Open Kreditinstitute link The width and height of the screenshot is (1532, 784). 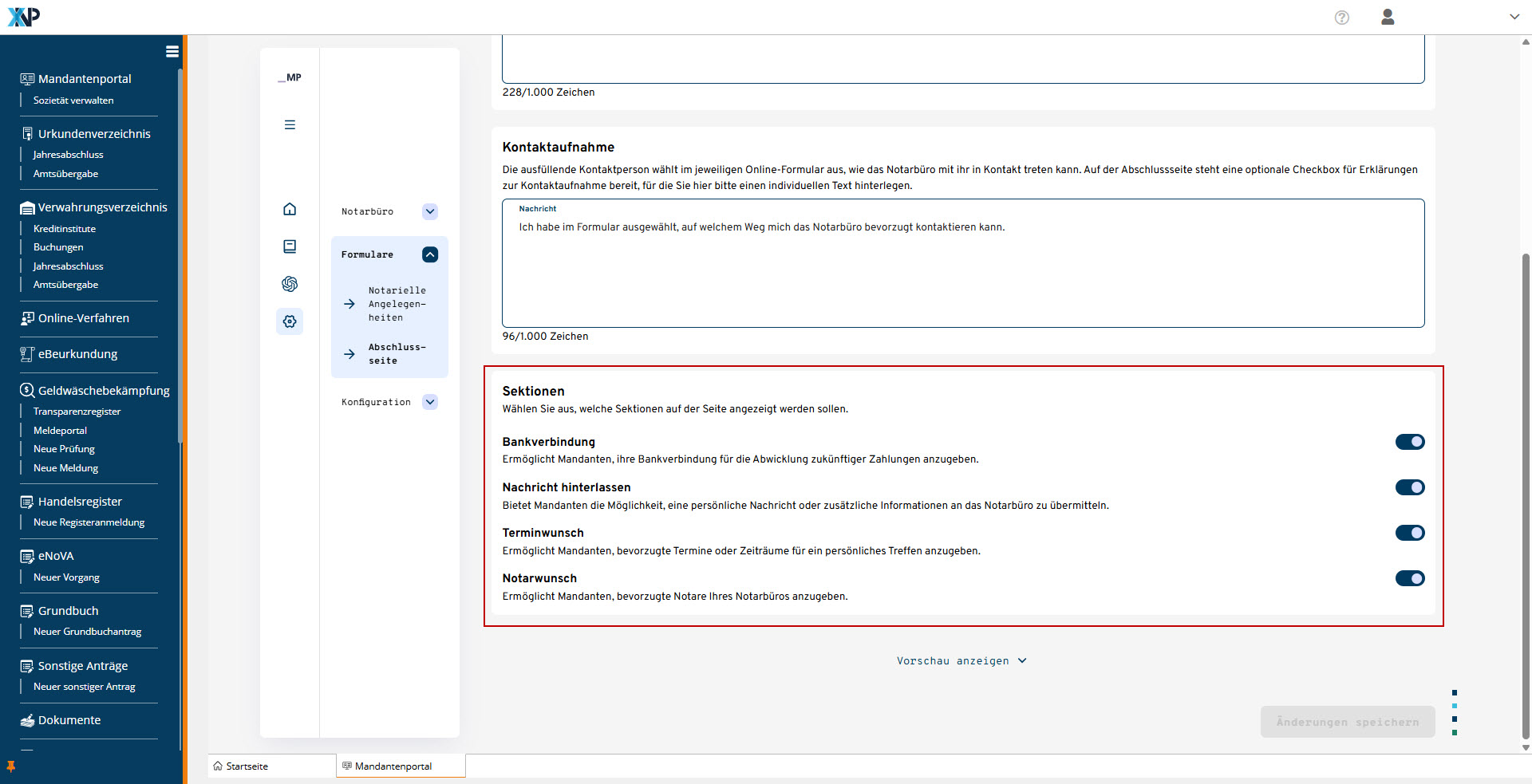click(65, 229)
